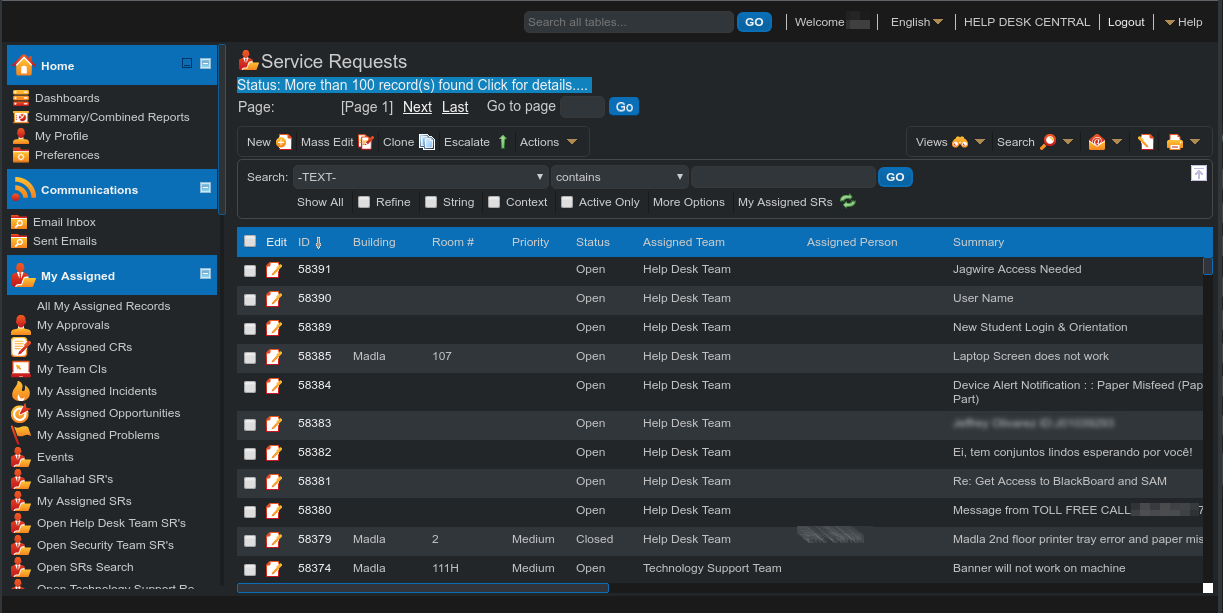Click the edit document icon beside the printer
1223x613 pixels.
(1146, 142)
